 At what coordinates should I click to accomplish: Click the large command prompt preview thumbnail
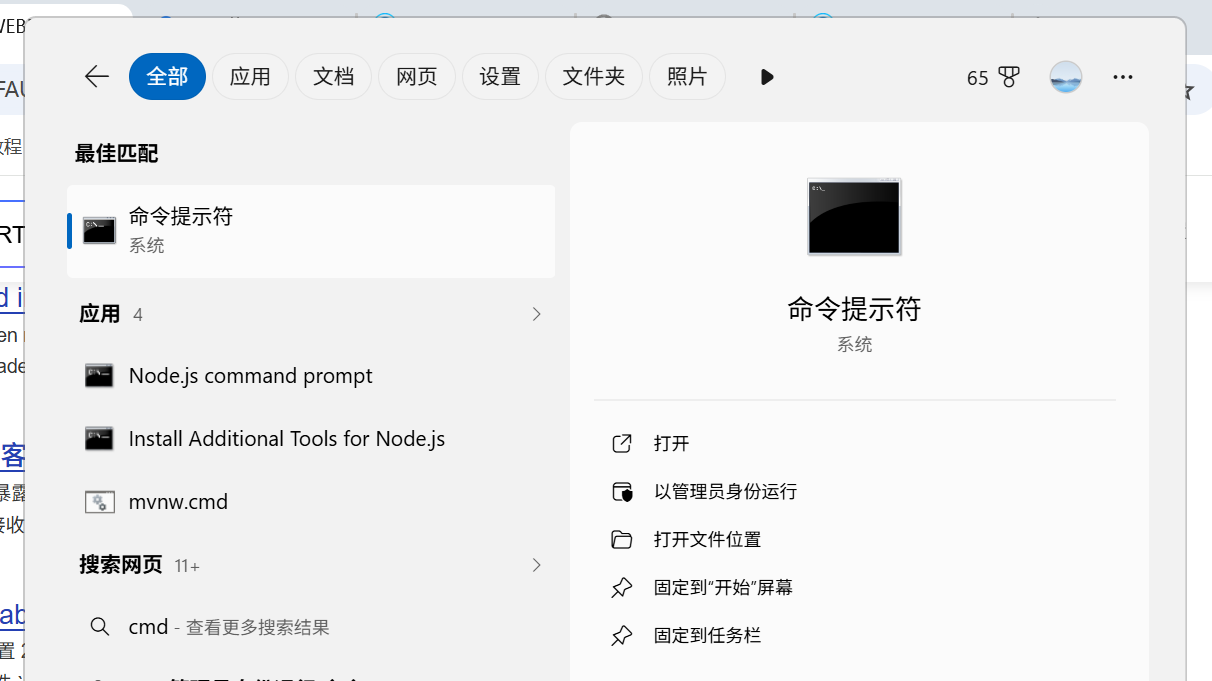[855, 217]
